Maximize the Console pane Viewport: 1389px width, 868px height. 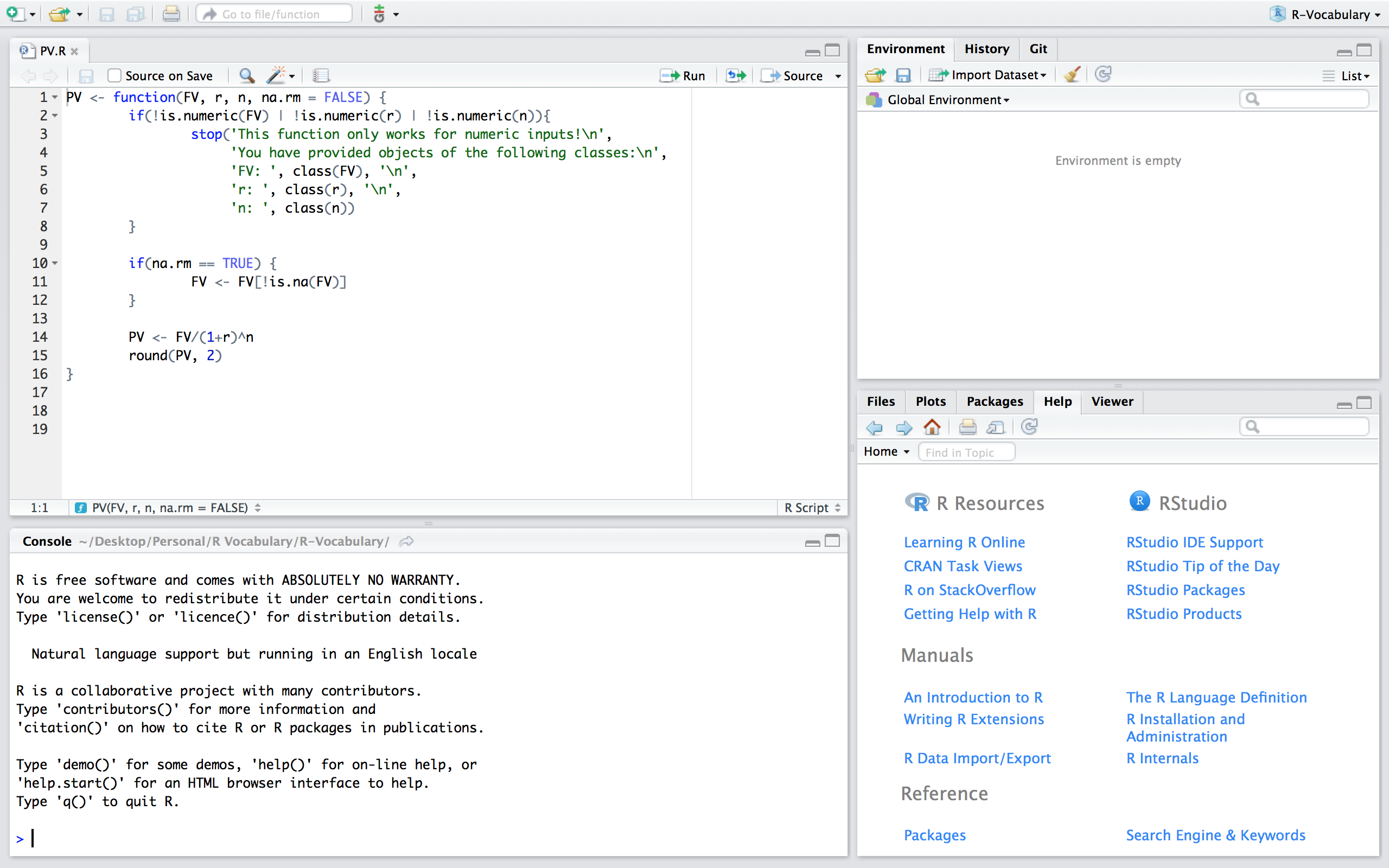[832, 541]
